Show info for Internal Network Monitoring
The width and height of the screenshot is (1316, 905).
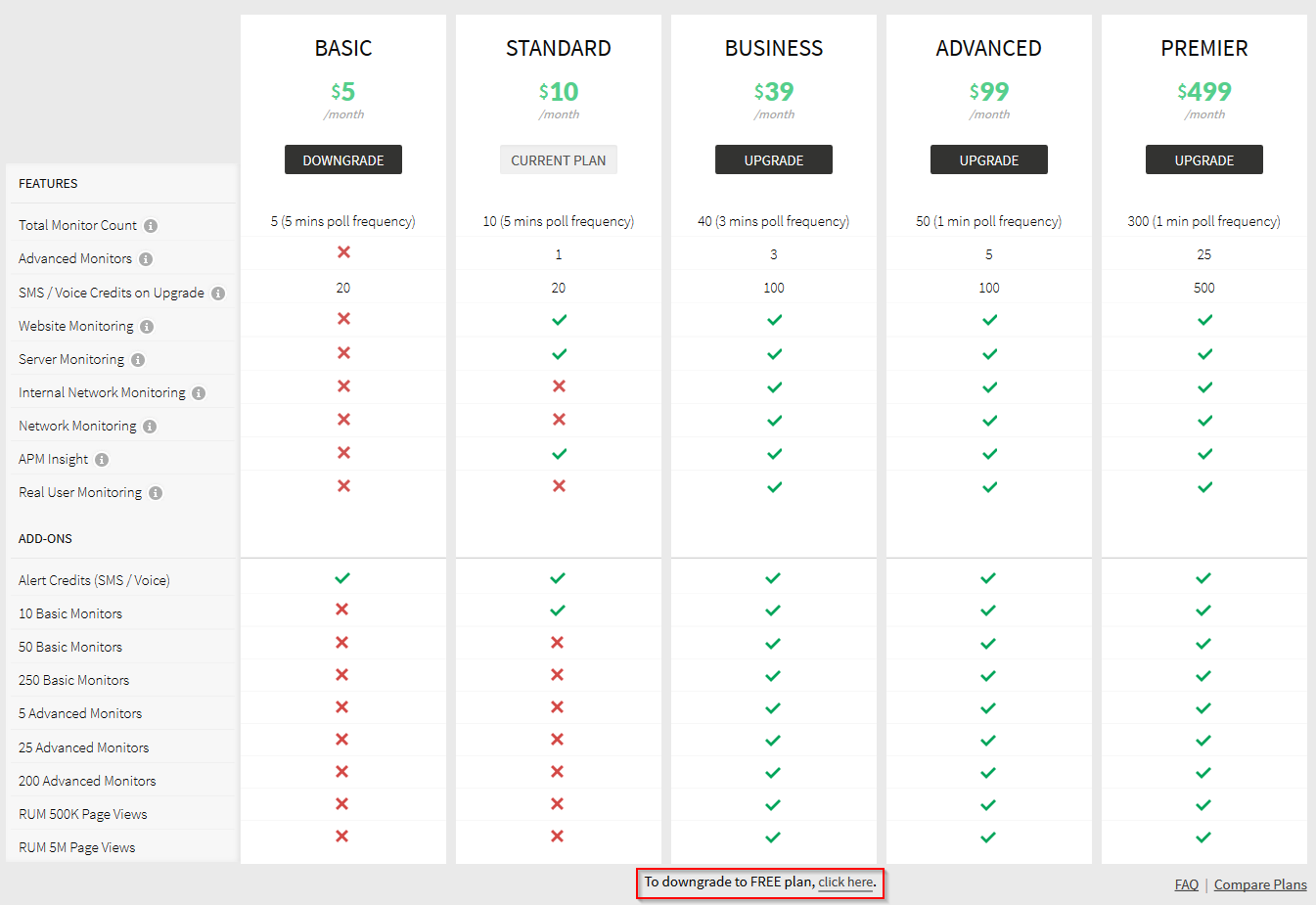[199, 393]
